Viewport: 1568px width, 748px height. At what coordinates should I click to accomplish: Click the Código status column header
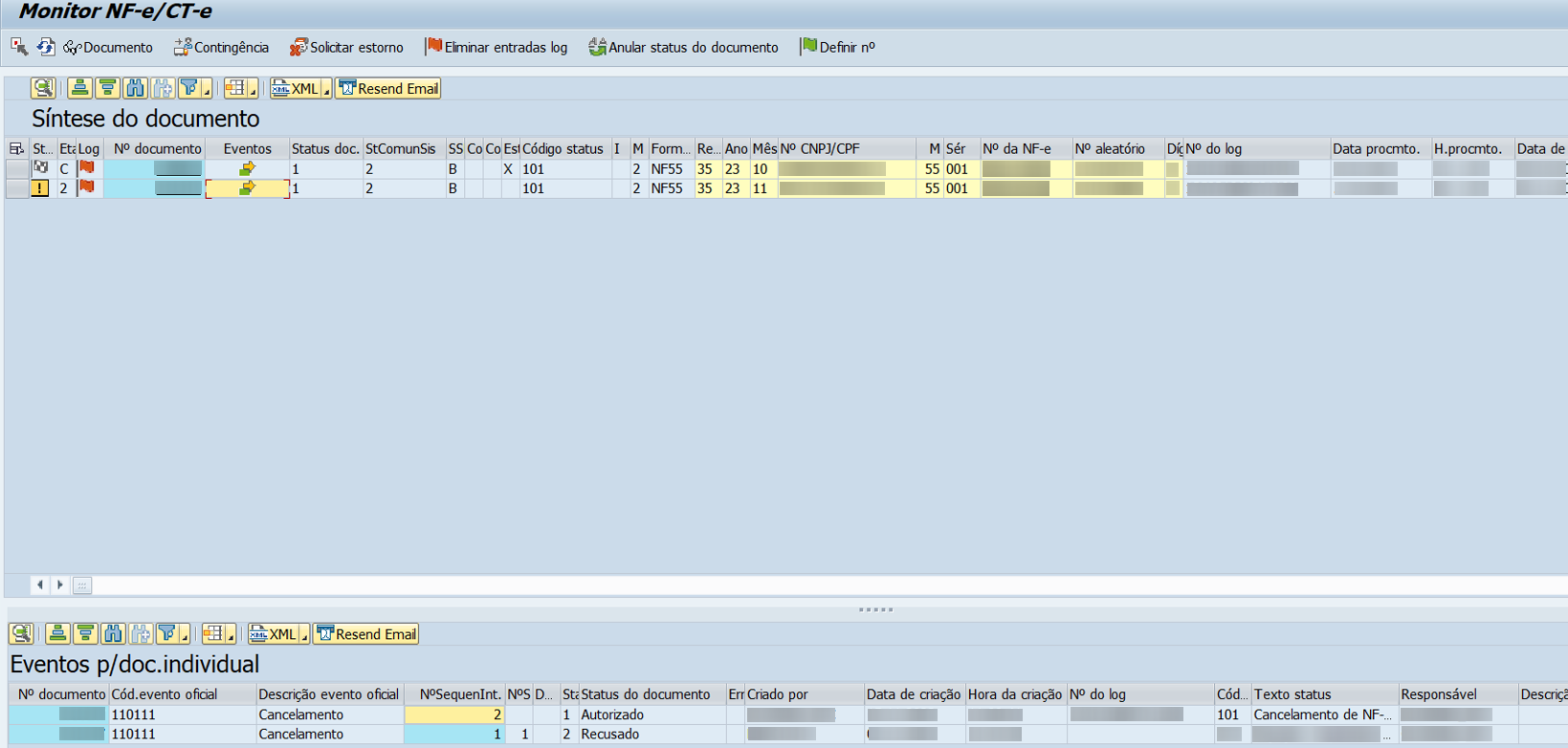click(x=563, y=148)
